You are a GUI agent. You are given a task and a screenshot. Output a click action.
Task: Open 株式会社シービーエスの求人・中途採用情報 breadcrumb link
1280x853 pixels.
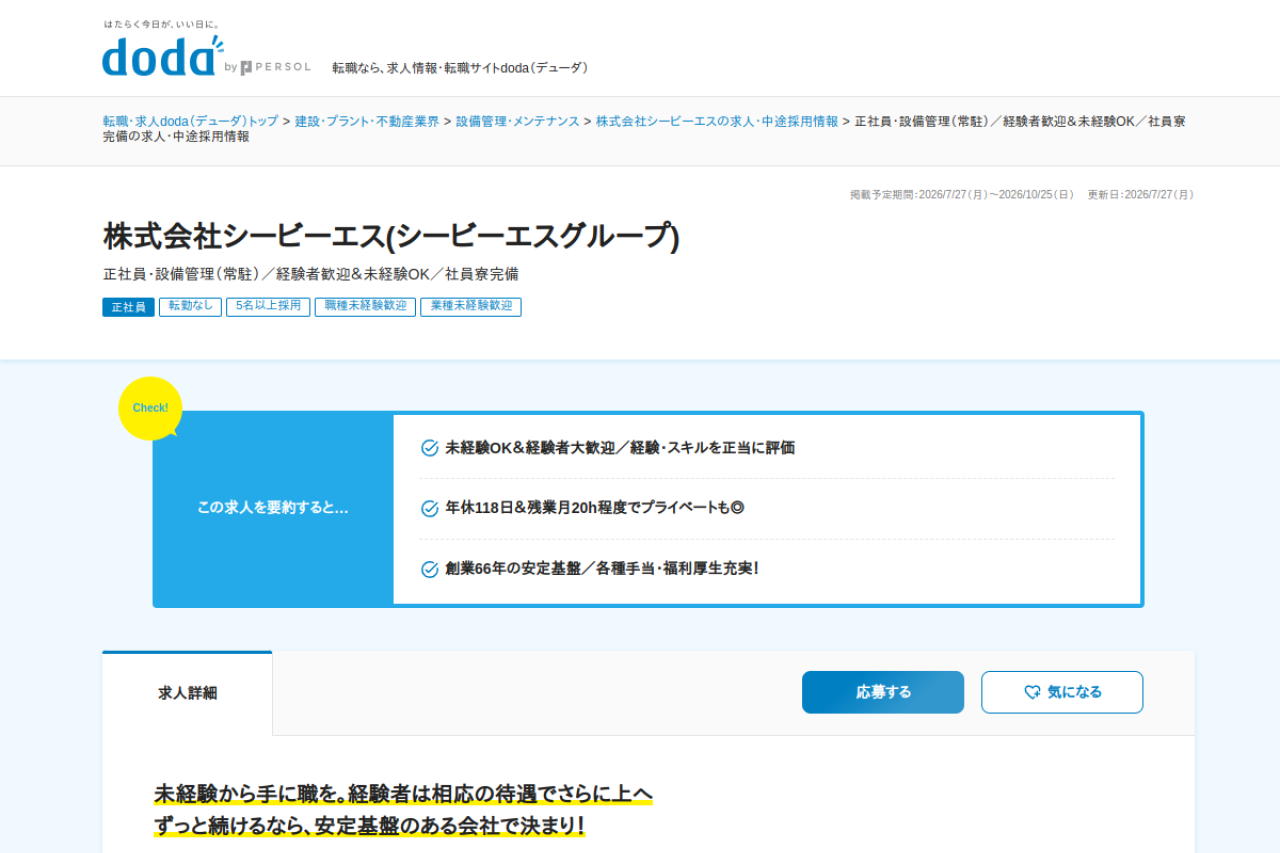pyautogui.click(x=717, y=121)
